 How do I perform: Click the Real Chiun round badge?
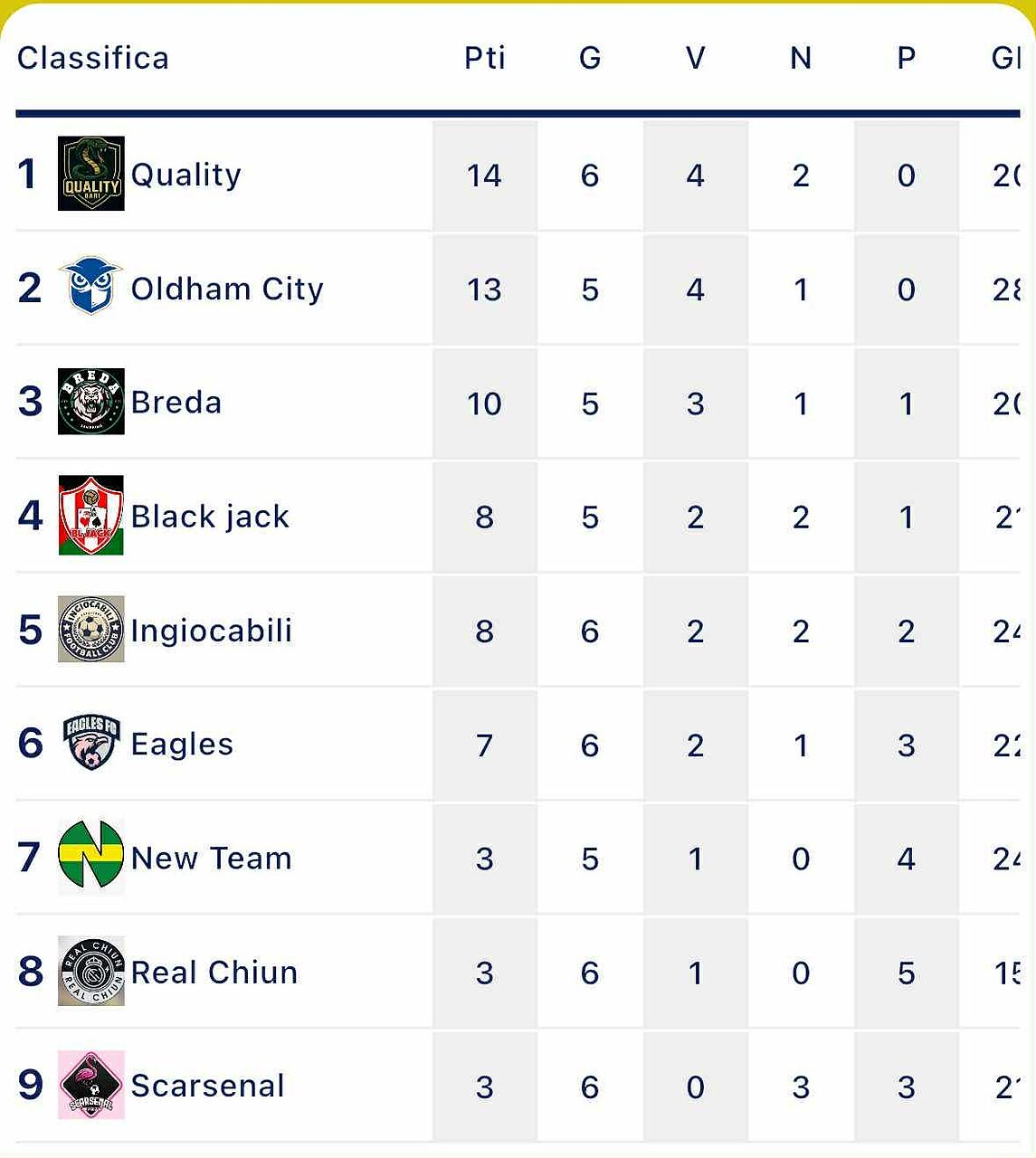tap(90, 972)
